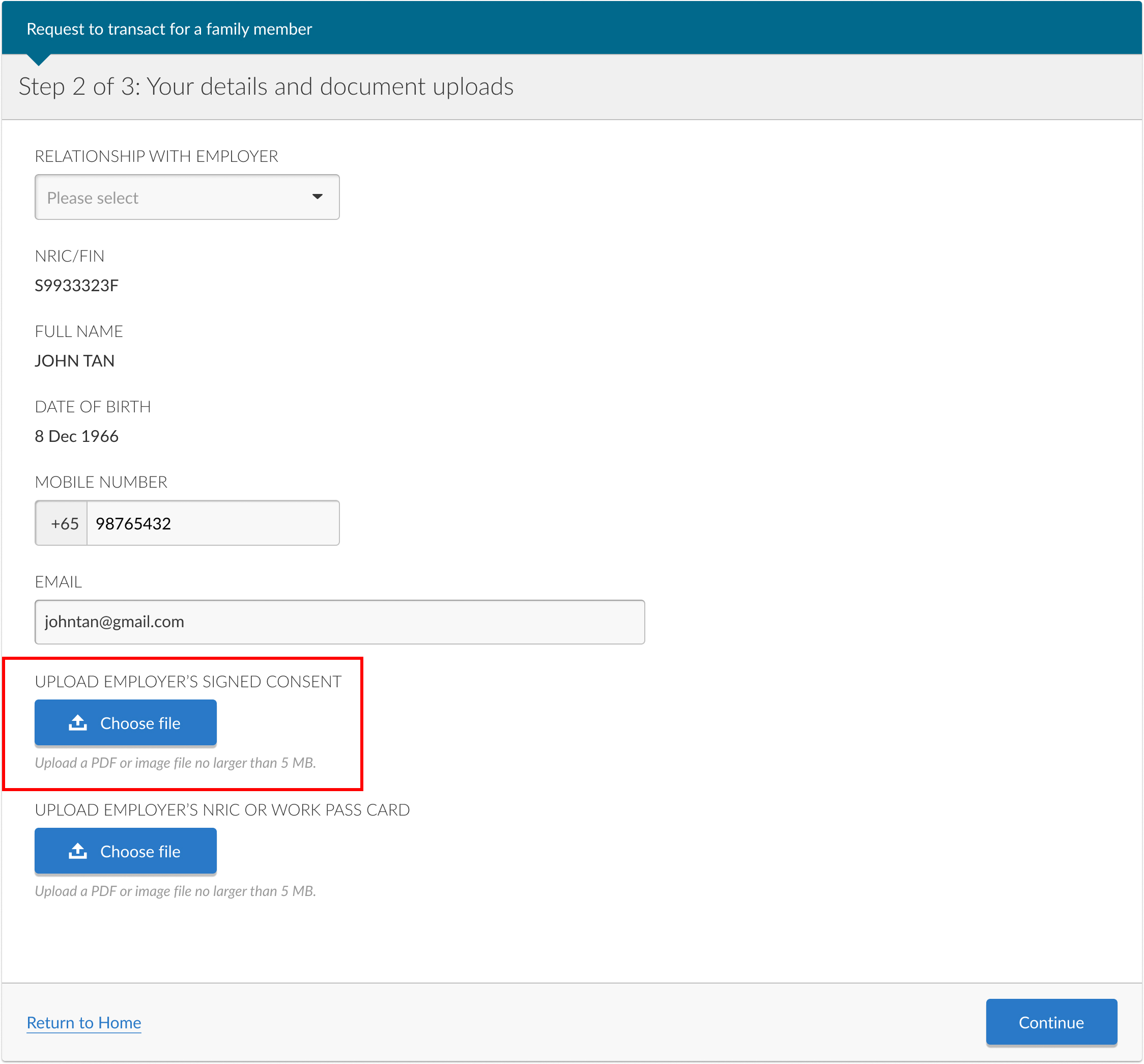Click the Request to transact for a family member header
This screenshot has height=1064, width=1144.
click(x=169, y=29)
